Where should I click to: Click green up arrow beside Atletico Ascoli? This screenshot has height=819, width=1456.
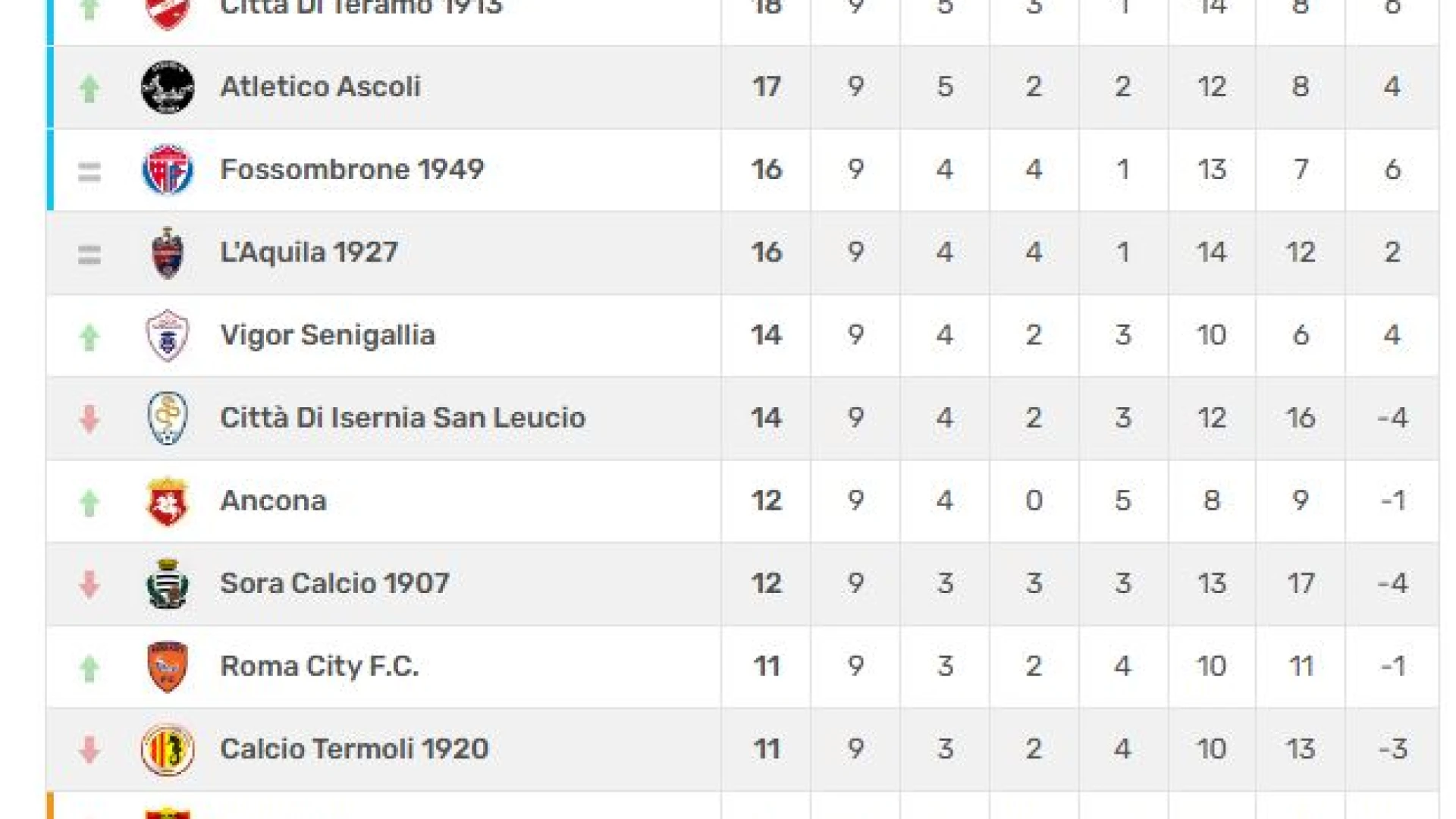89,89
